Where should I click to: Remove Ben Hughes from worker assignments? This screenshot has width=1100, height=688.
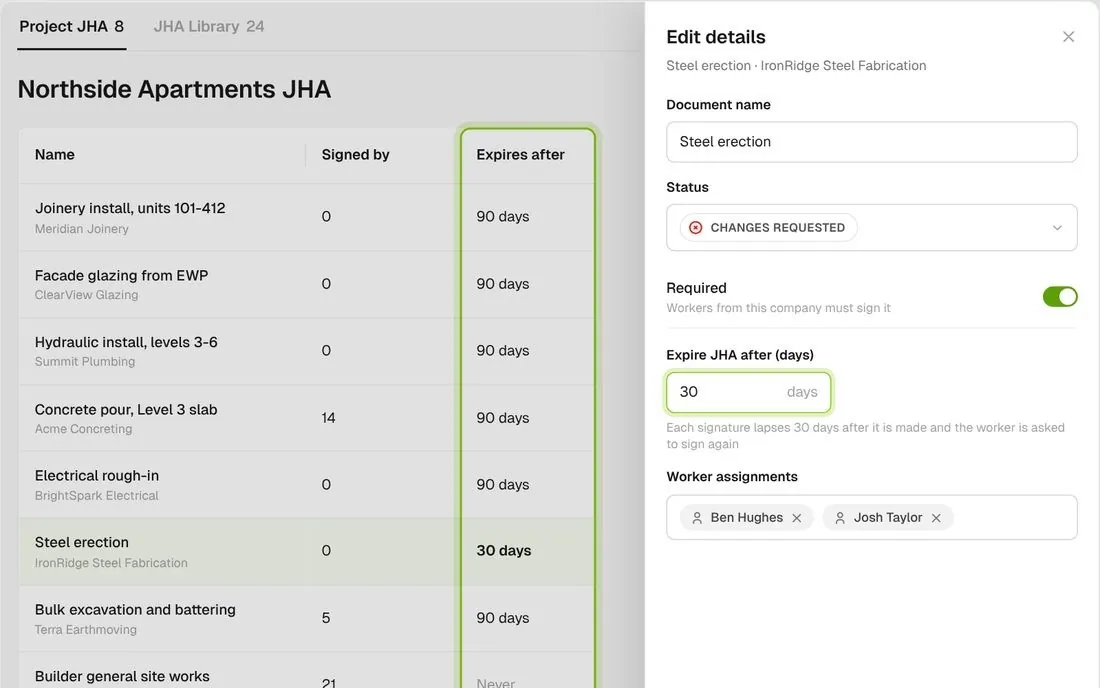point(796,518)
